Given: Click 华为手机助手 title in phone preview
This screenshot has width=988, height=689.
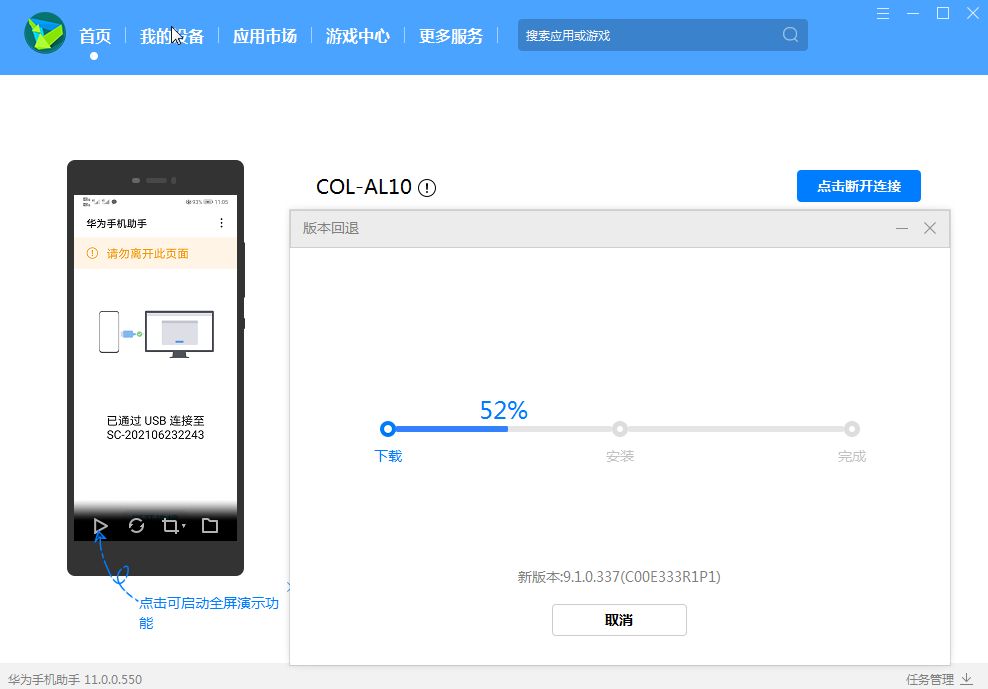Looking at the screenshot, I should click(x=117, y=223).
